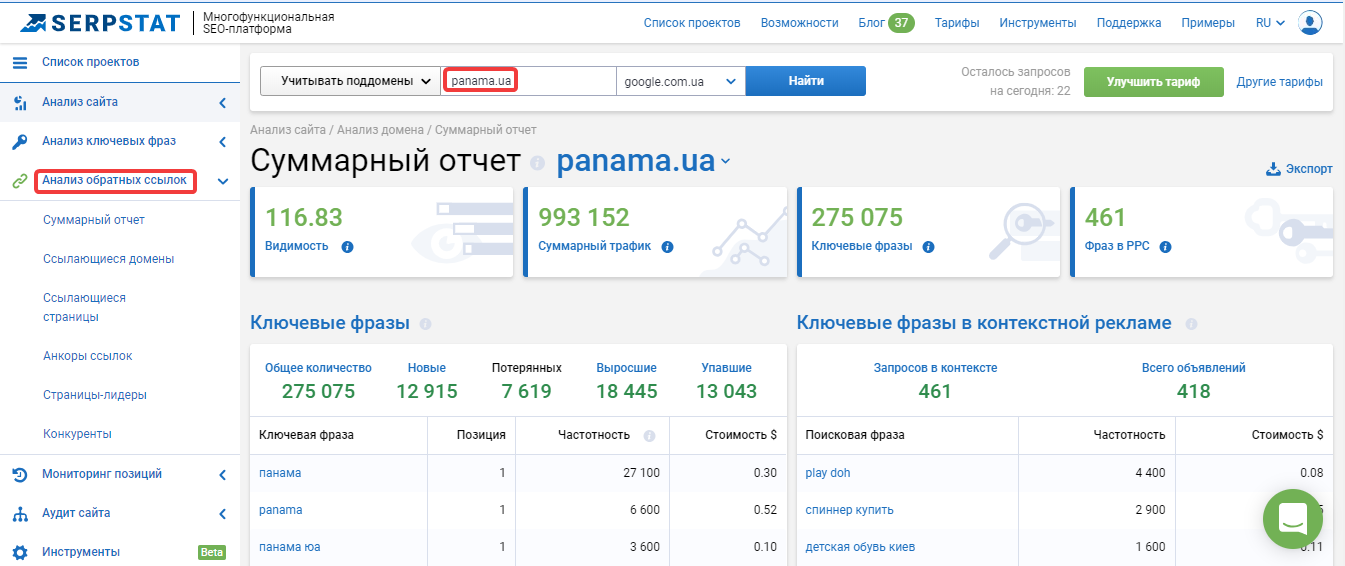The width and height of the screenshot is (1345, 566).
Task: Click info icon next to Ключевые фразы card
Action: (928, 246)
